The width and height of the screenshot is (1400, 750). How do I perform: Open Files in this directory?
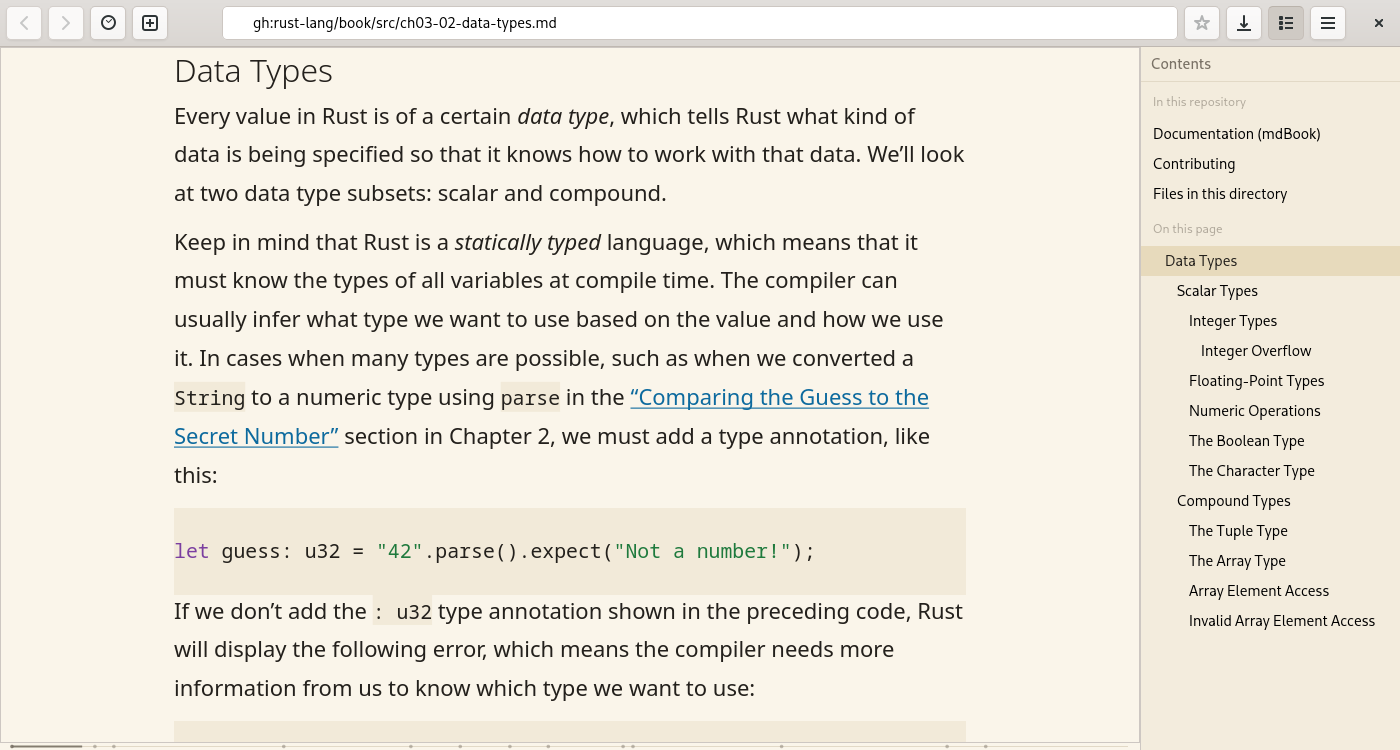(x=1270, y=194)
